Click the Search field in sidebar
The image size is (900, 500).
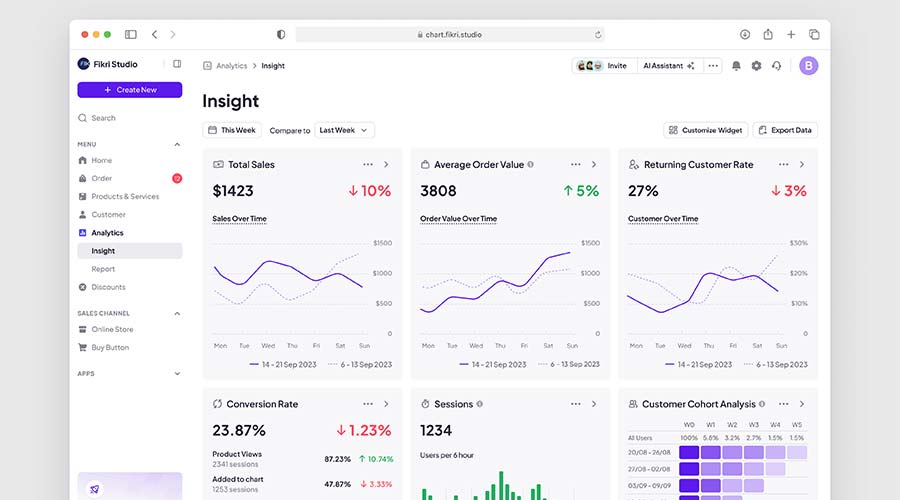tap(130, 118)
